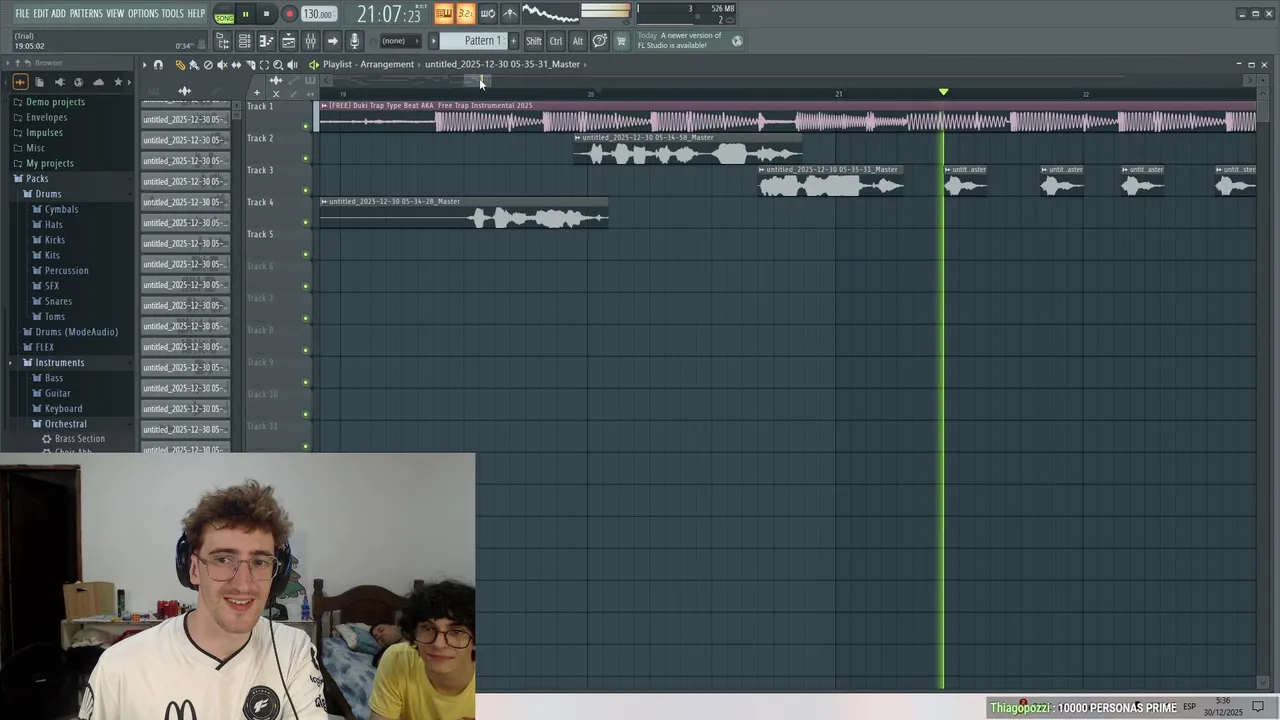Image resolution: width=1280 pixels, height=720 pixels.
Task: Stop playback with the stop button
Action: click(266, 14)
